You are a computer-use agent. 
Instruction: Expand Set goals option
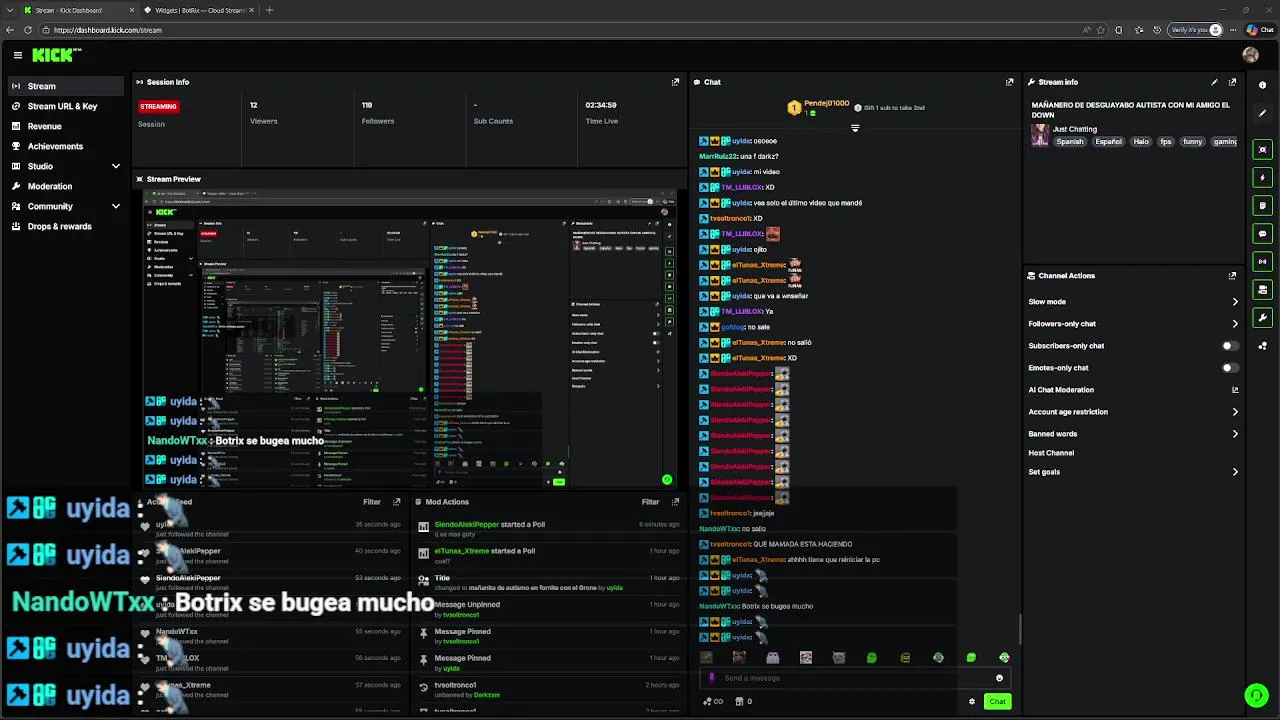1235,472
